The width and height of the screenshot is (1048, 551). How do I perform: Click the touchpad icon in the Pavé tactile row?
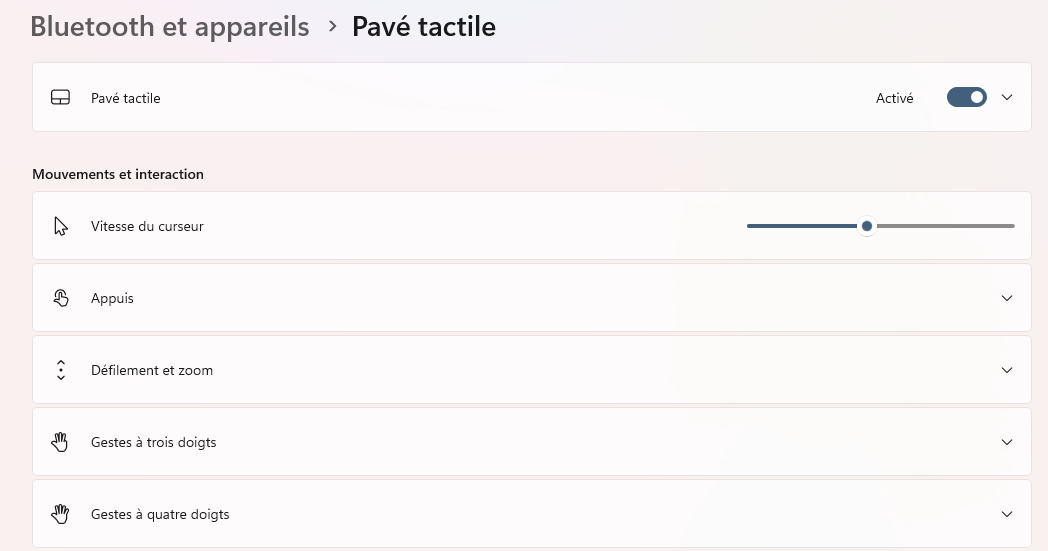(x=60, y=98)
